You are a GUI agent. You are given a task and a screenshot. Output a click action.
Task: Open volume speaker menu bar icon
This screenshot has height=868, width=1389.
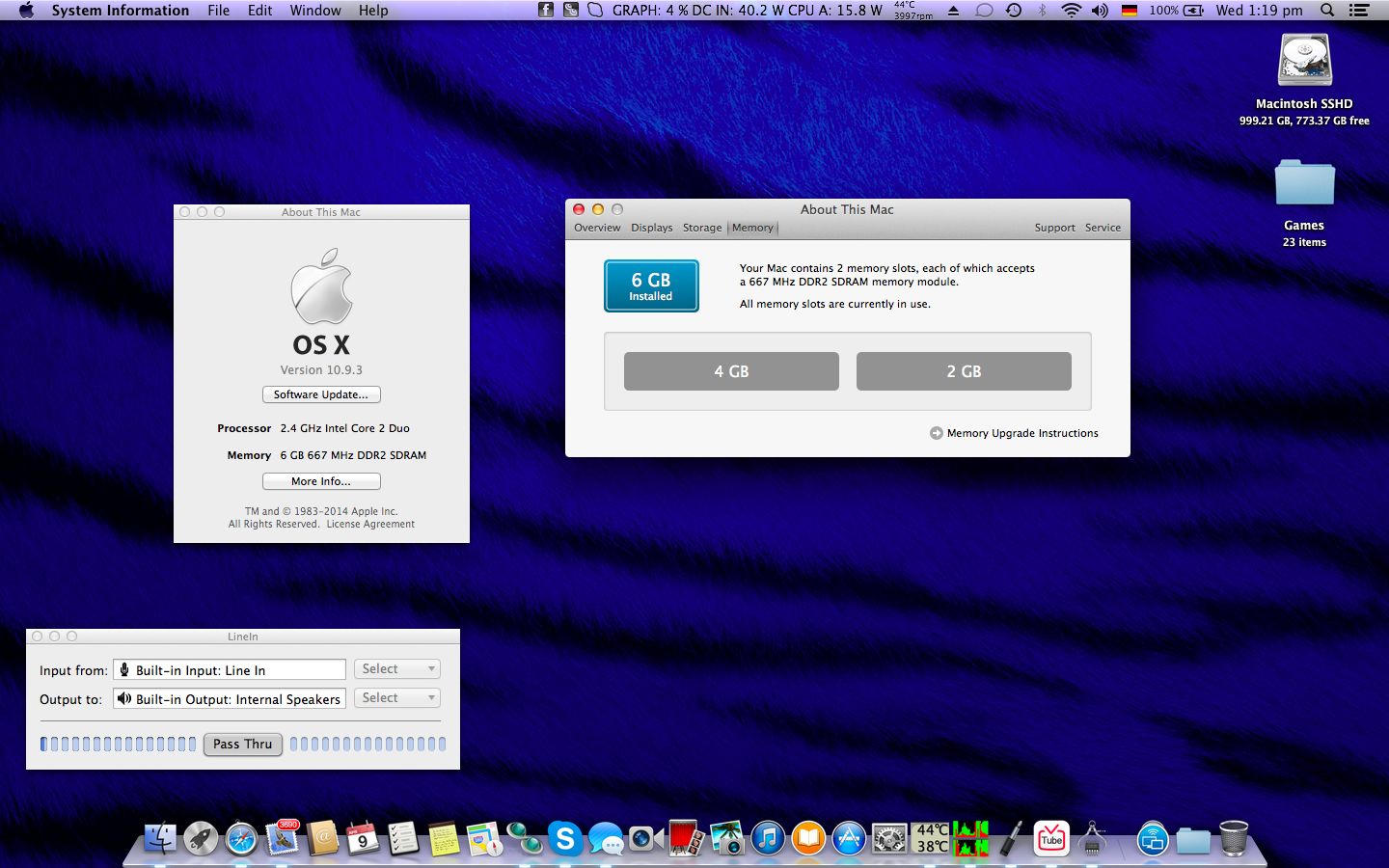[x=1100, y=11]
